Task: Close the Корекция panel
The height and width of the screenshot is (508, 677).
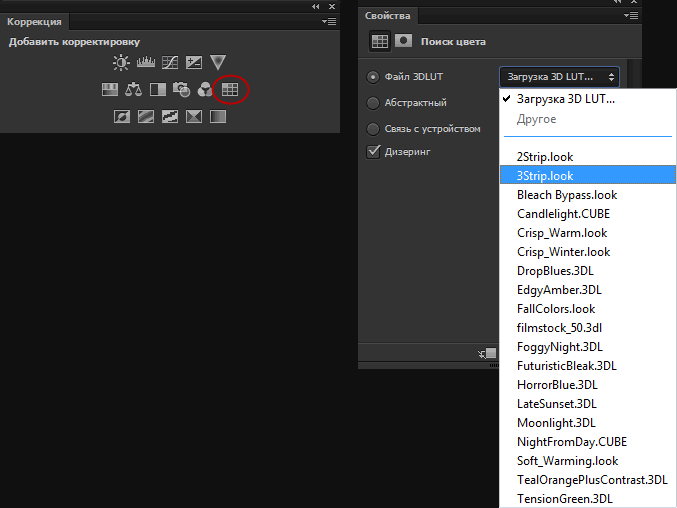Action: pyautogui.click(x=332, y=6)
